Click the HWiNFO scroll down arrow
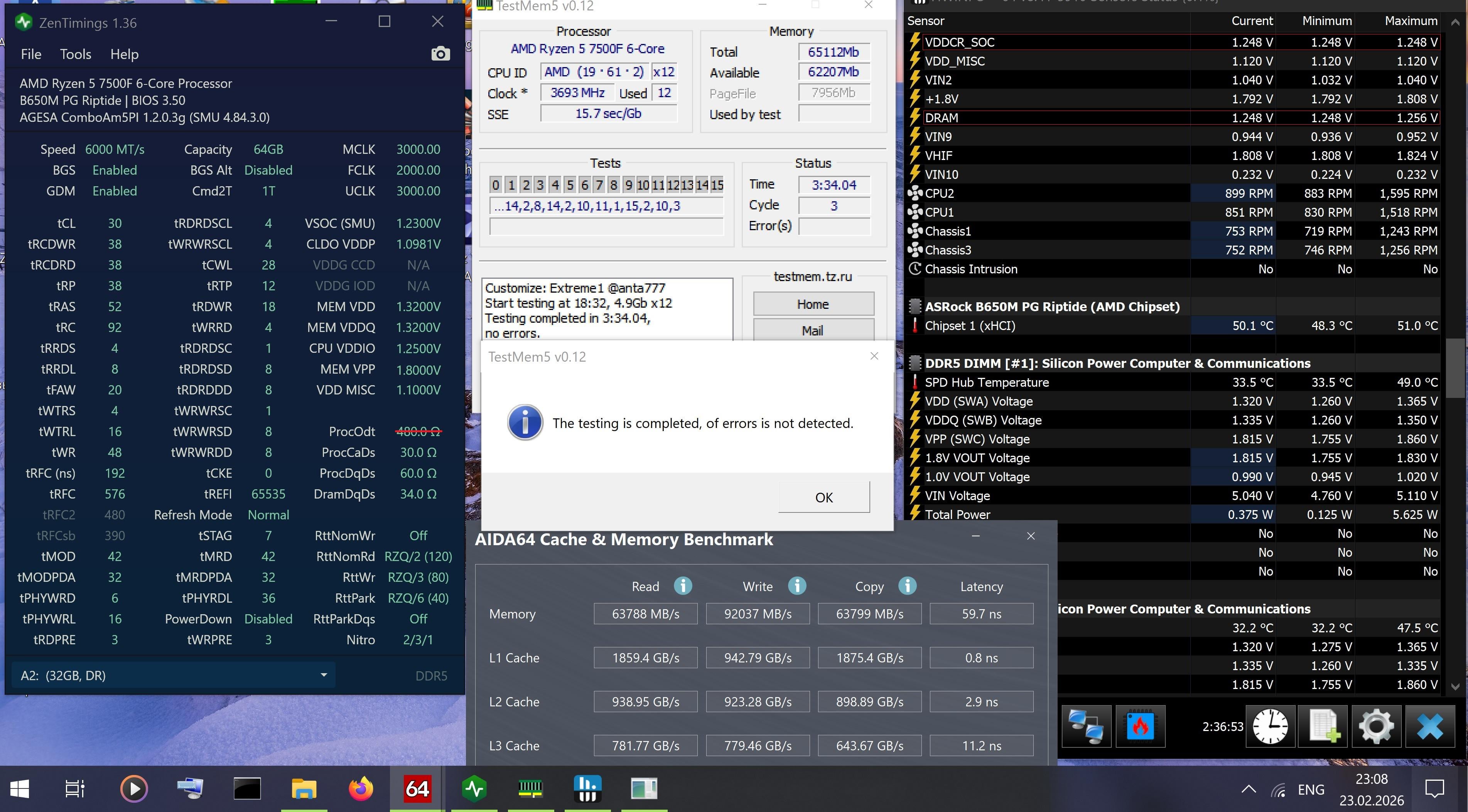The width and height of the screenshot is (1468, 812). click(1455, 687)
